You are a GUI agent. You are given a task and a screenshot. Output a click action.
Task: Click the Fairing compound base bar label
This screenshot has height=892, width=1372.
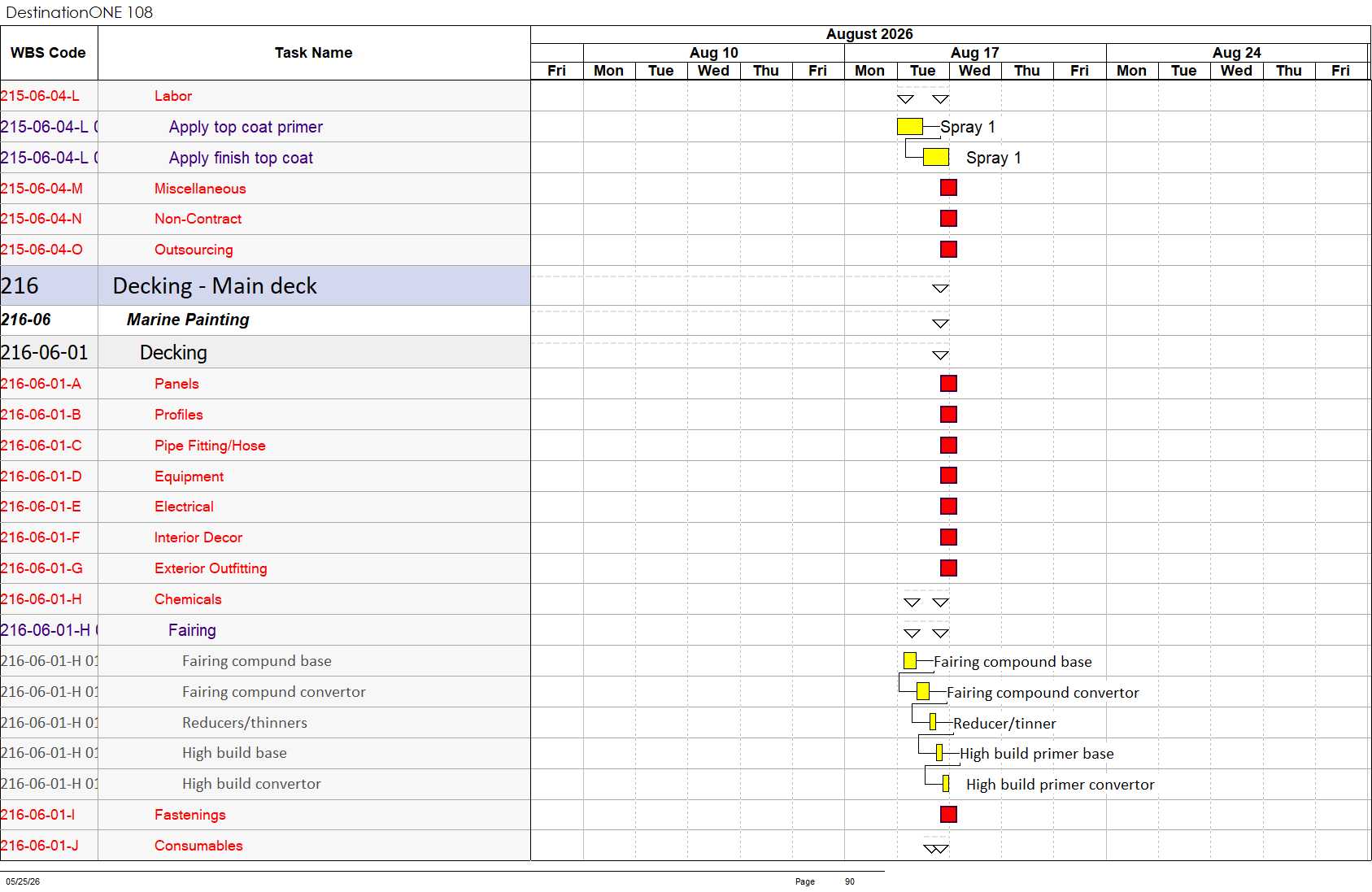1013,662
